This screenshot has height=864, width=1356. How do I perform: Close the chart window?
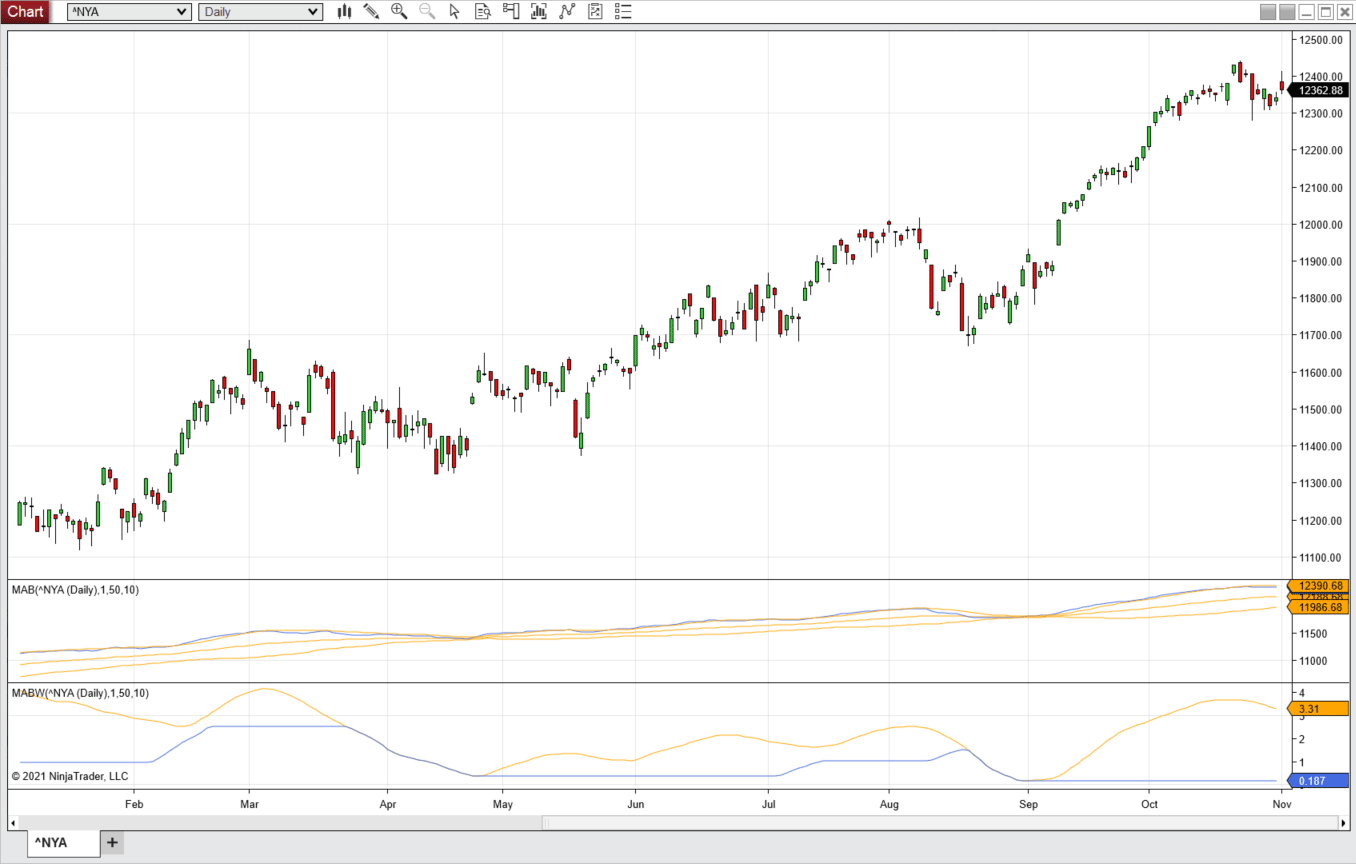[1343, 12]
